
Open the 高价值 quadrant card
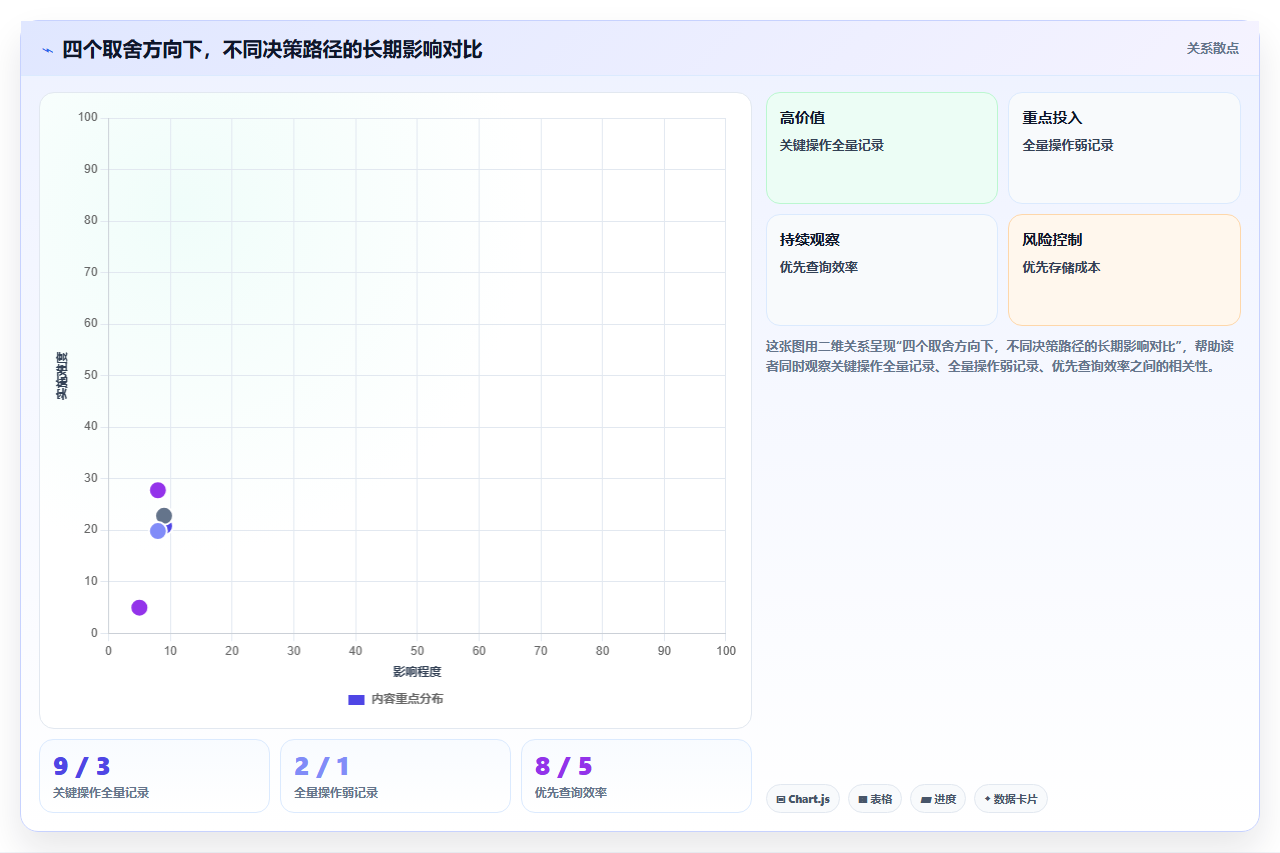[882, 148]
